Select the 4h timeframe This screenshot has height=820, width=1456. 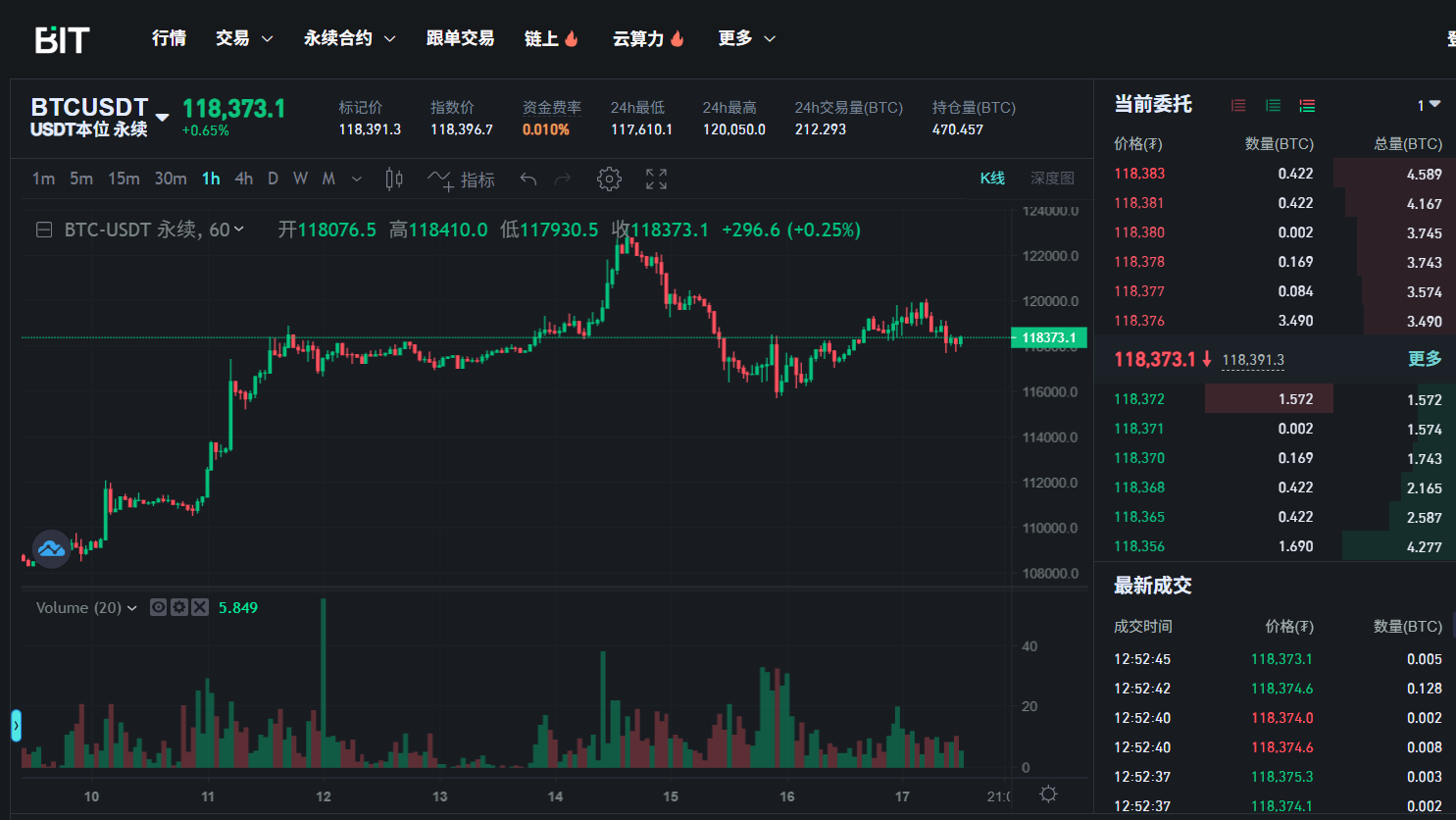pos(243,179)
